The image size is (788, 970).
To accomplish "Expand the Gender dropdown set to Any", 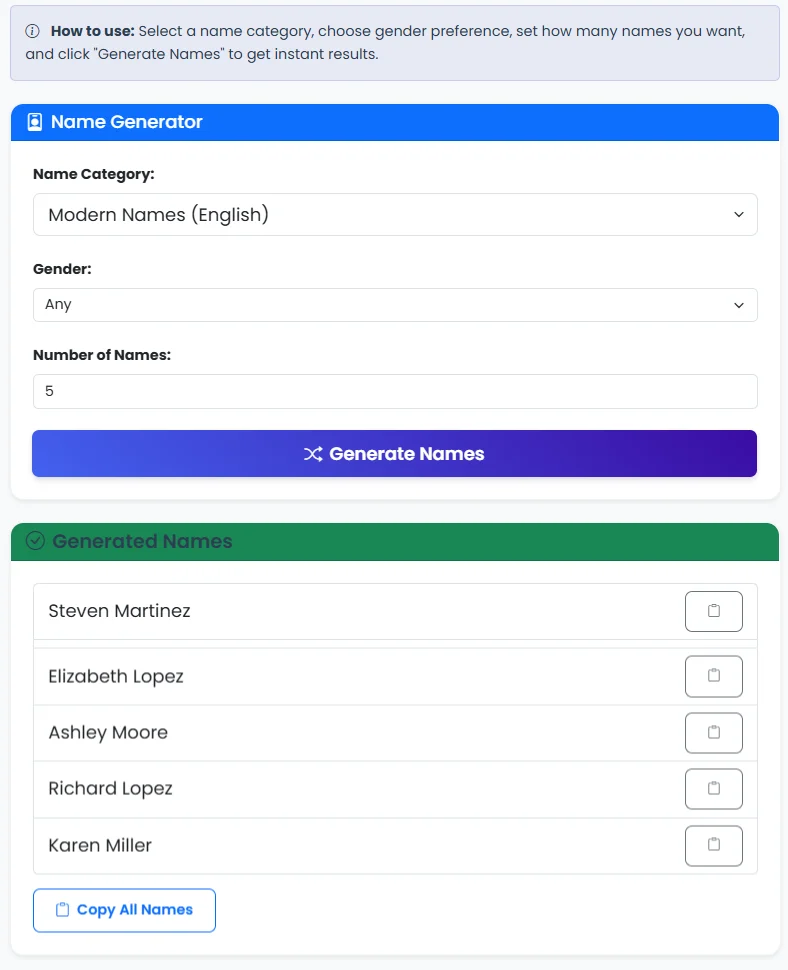I will pyautogui.click(x=395, y=304).
